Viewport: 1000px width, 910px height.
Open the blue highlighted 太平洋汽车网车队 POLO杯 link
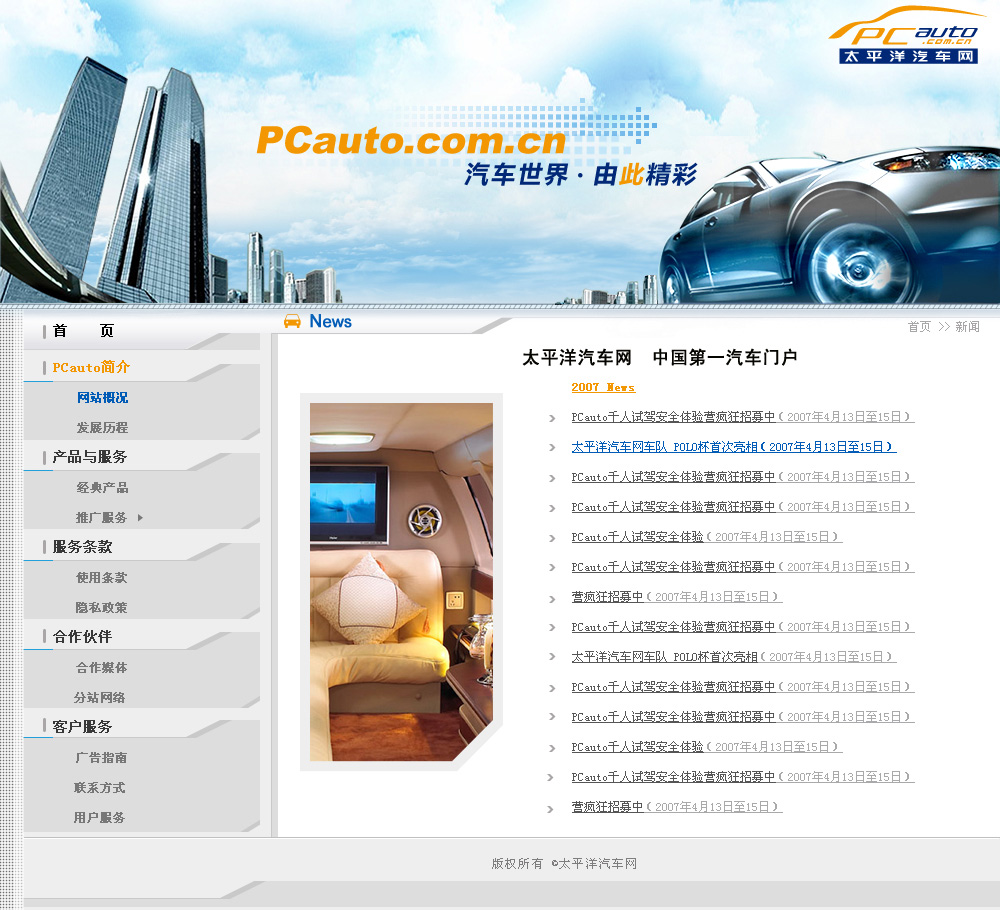tap(734, 447)
